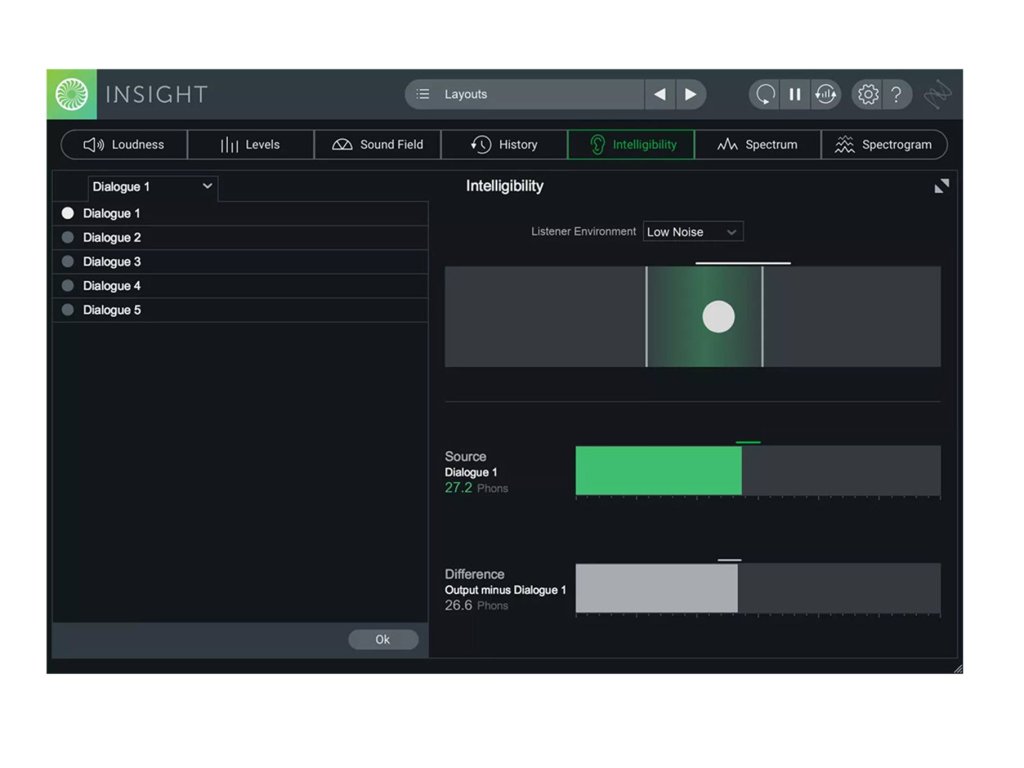Open the Layouts dropdown
This screenshot has width=1024, height=768.
[x=525, y=94]
